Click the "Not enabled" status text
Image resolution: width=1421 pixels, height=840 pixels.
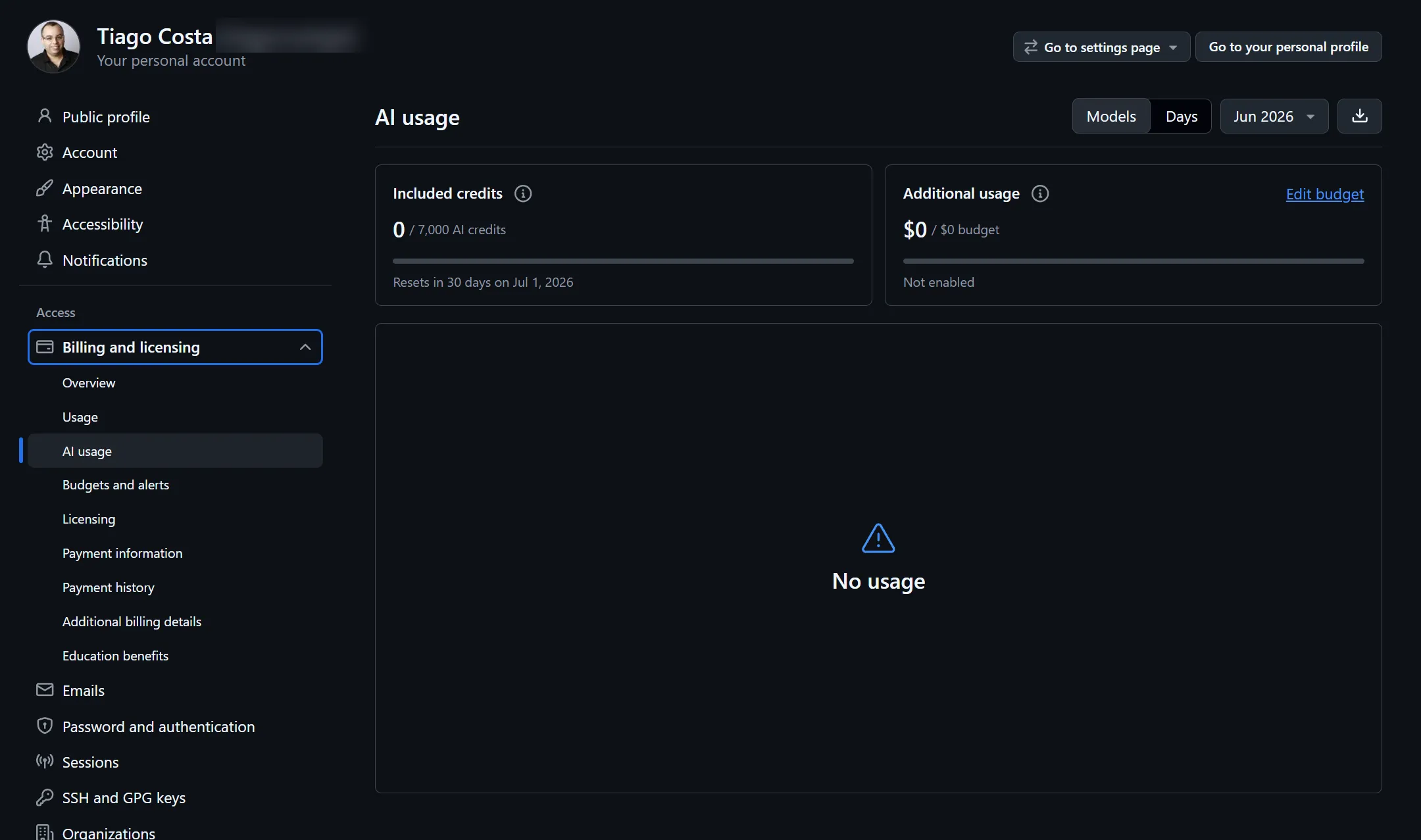[938, 282]
